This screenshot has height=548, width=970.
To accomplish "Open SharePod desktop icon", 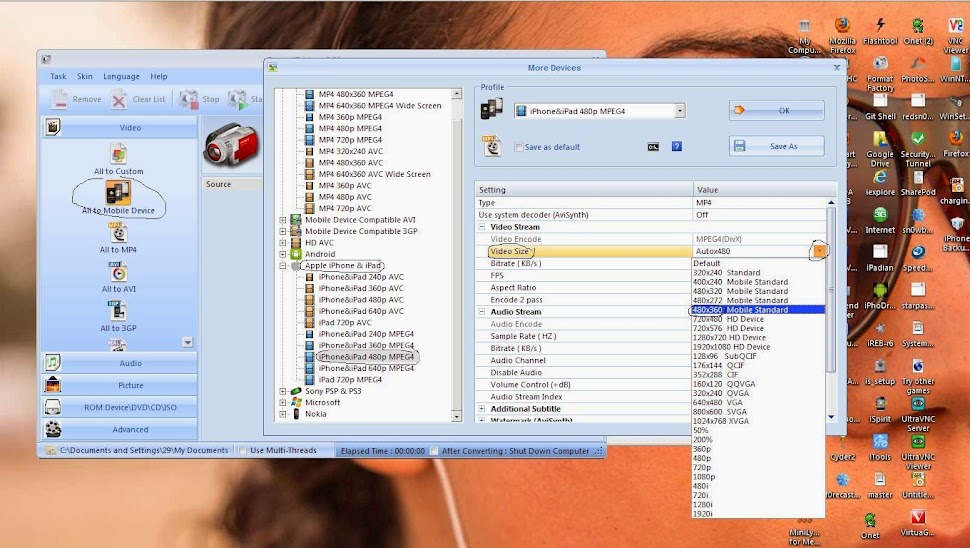I will pyautogui.click(x=918, y=177).
